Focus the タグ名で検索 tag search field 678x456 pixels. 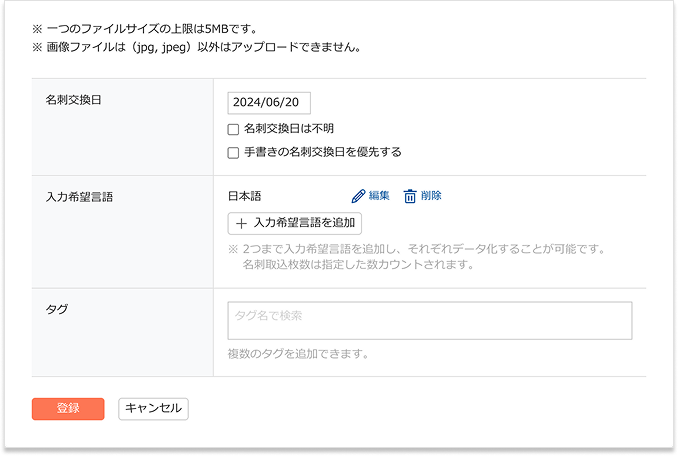tap(430, 321)
